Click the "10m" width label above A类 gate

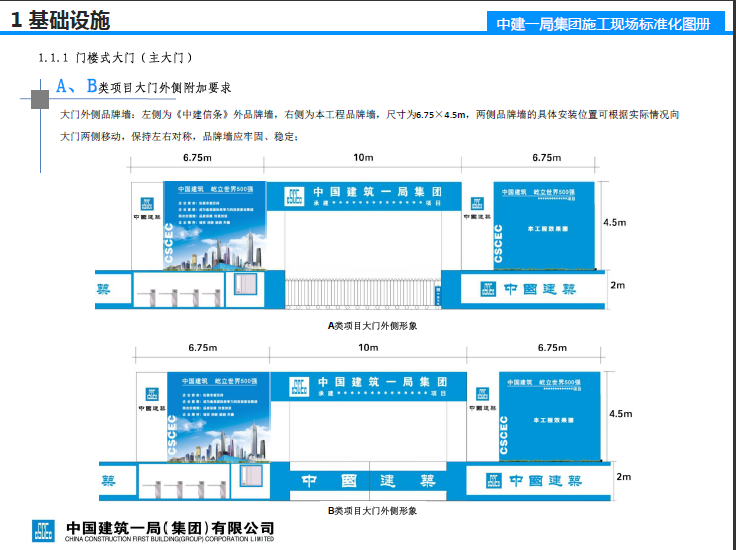tap(363, 158)
